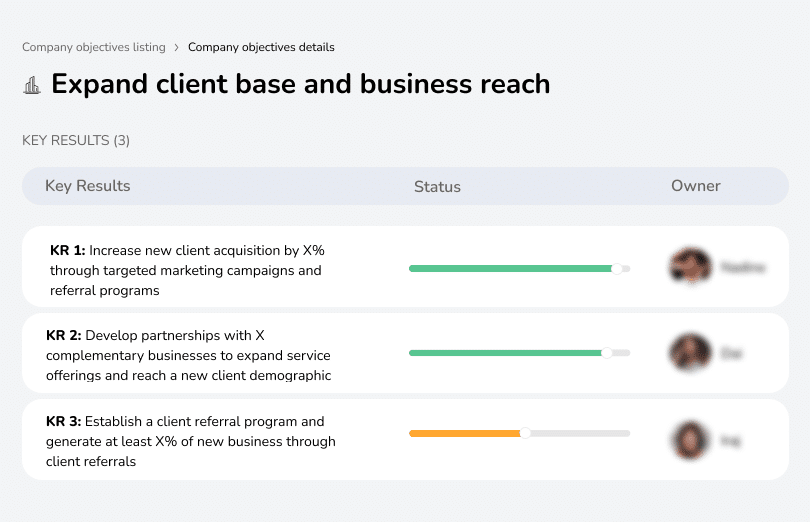Click the KR 2 owner avatar
This screenshot has width=810, height=522.
coord(690,352)
